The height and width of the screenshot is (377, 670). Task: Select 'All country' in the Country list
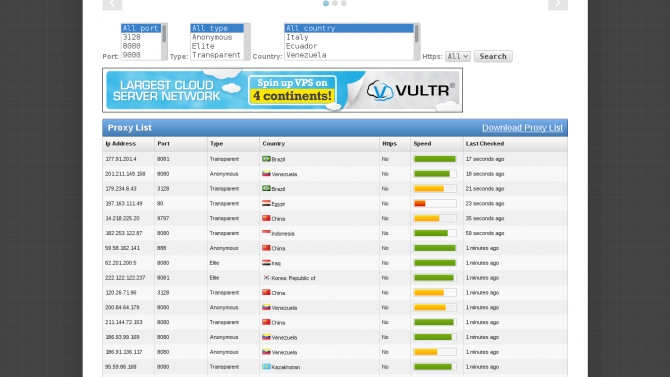pos(349,28)
